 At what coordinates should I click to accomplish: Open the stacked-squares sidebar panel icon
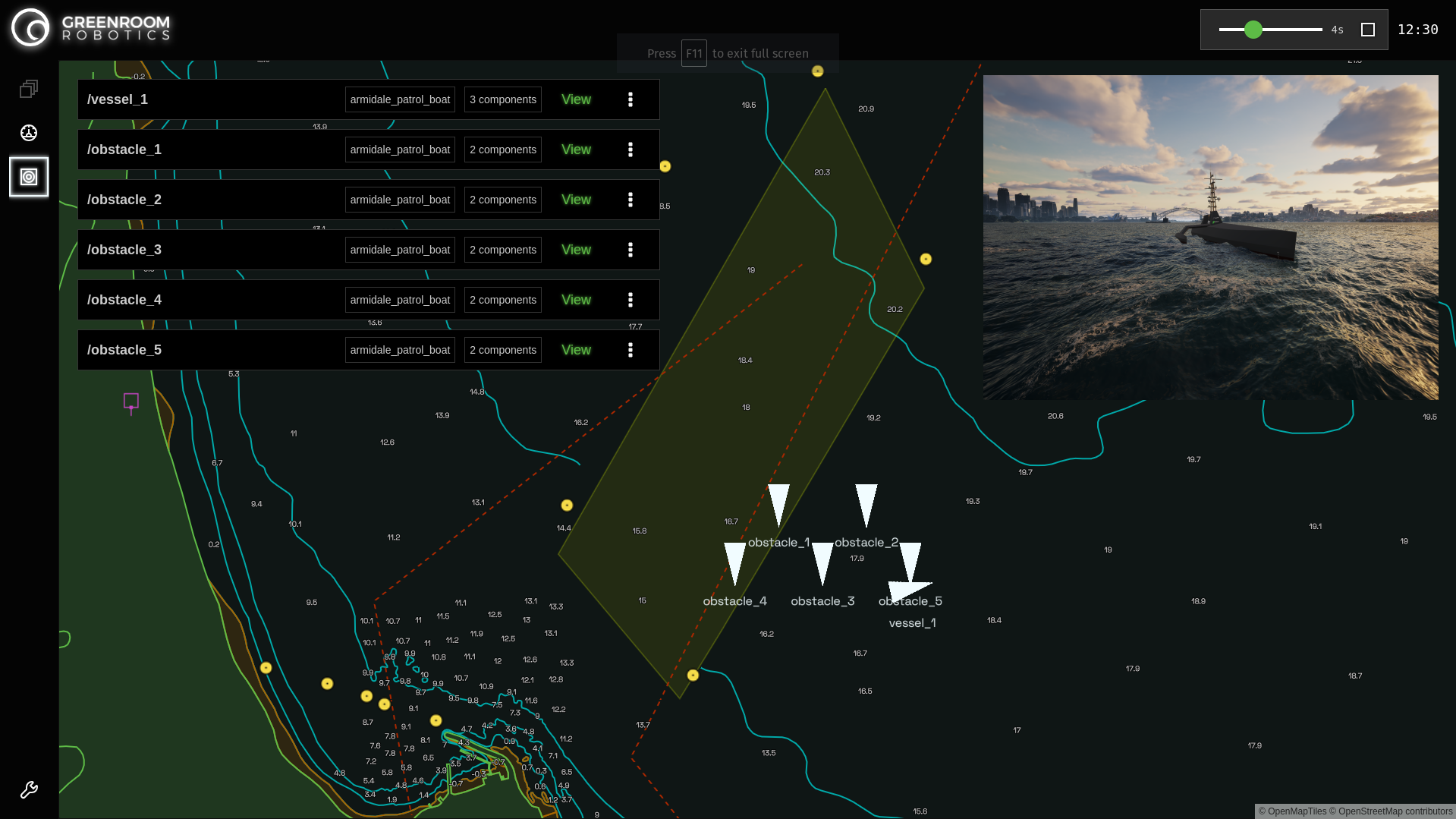point(29,89)
